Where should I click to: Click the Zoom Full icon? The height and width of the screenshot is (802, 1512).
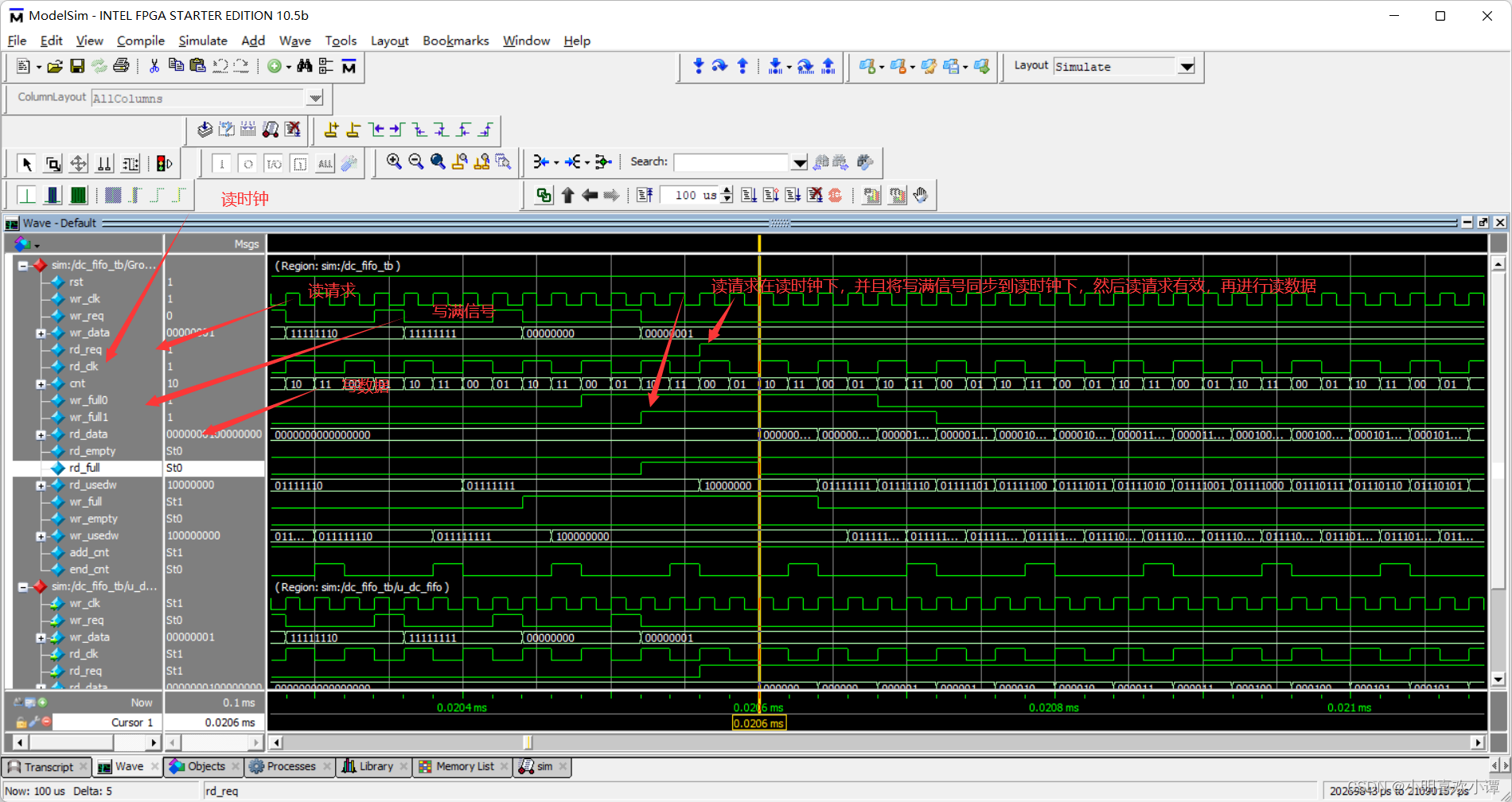pyautogui.click(x=438, y=162)
